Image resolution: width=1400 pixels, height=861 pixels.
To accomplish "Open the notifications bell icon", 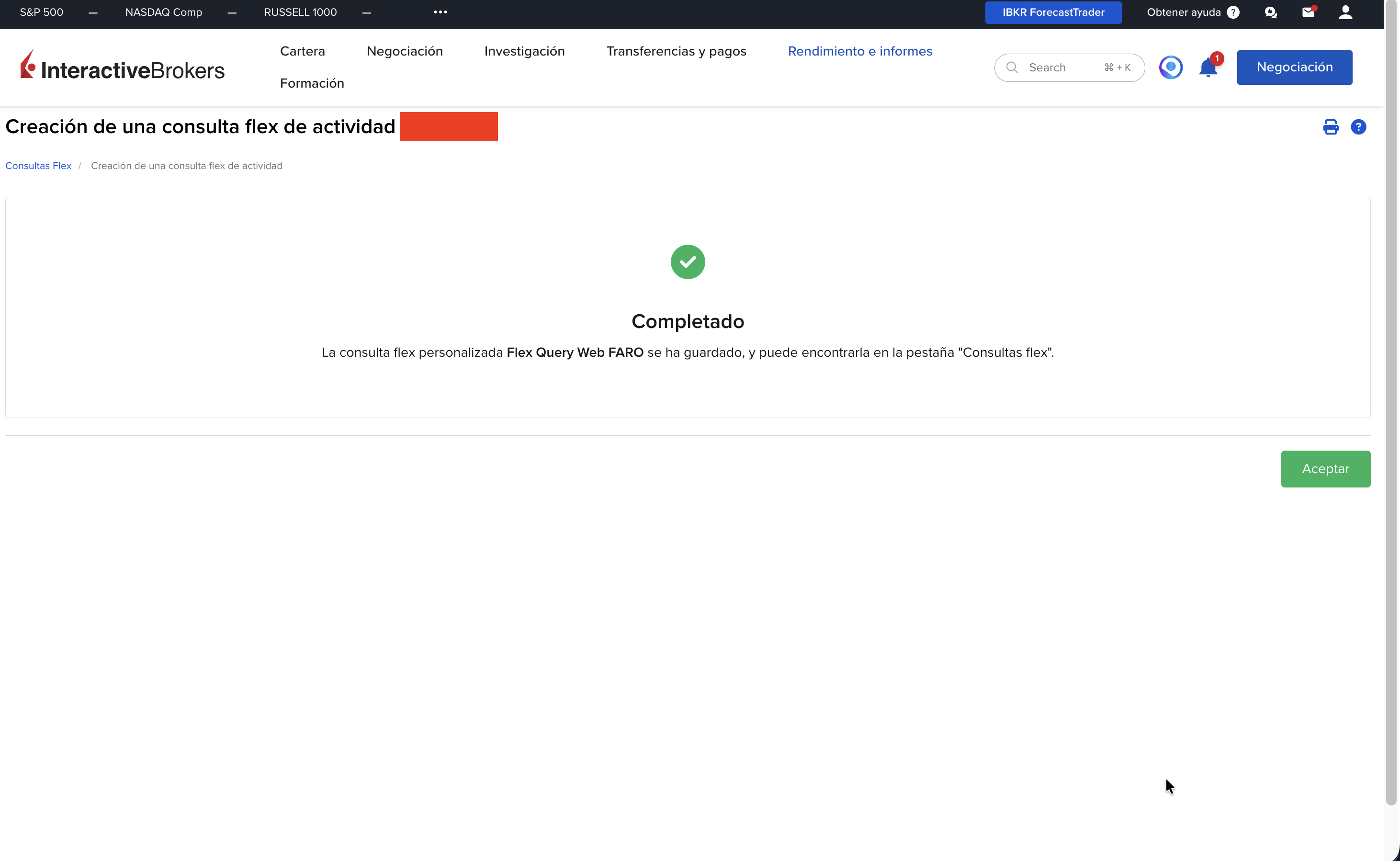I will point(1208,67).
